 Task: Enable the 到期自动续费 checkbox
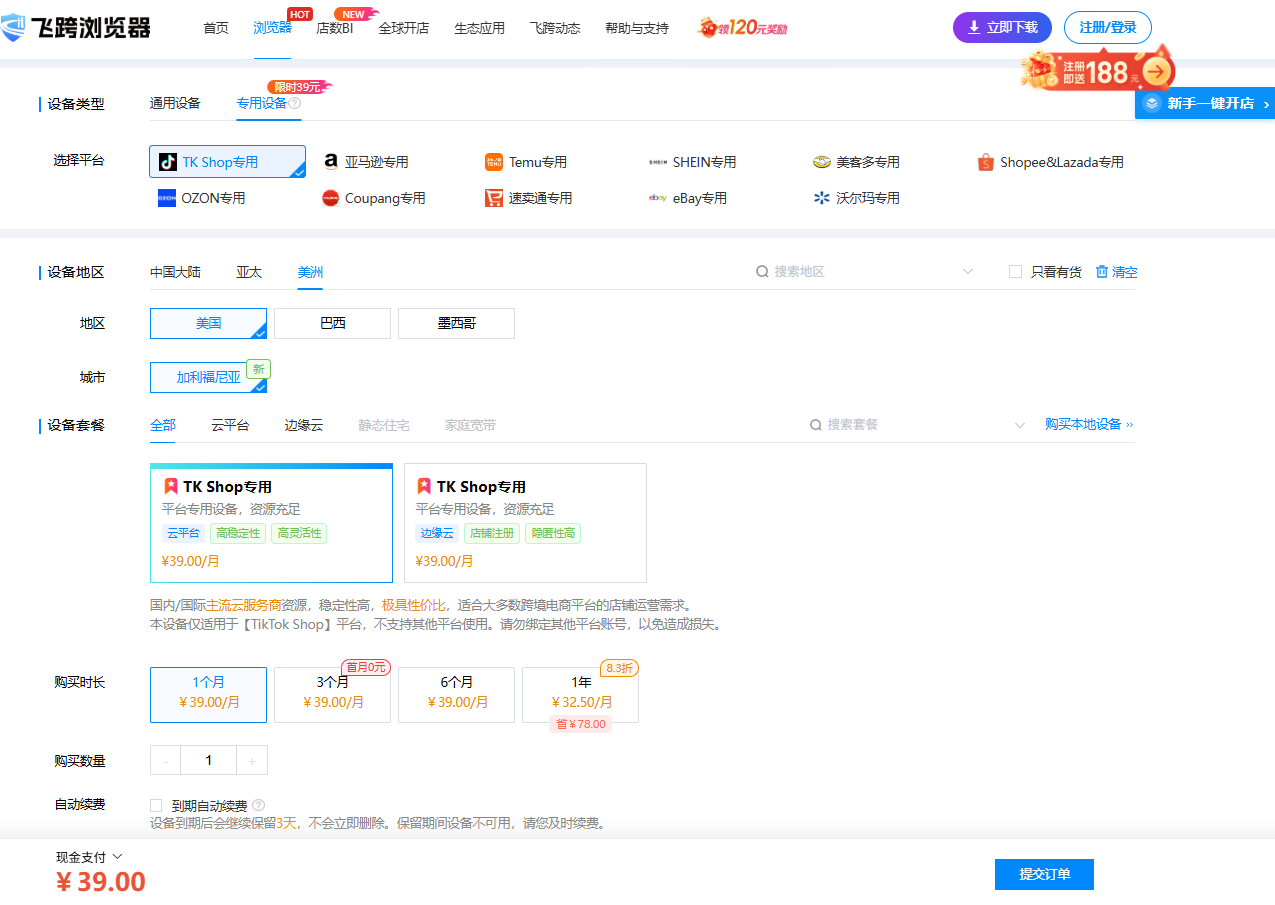156,805
